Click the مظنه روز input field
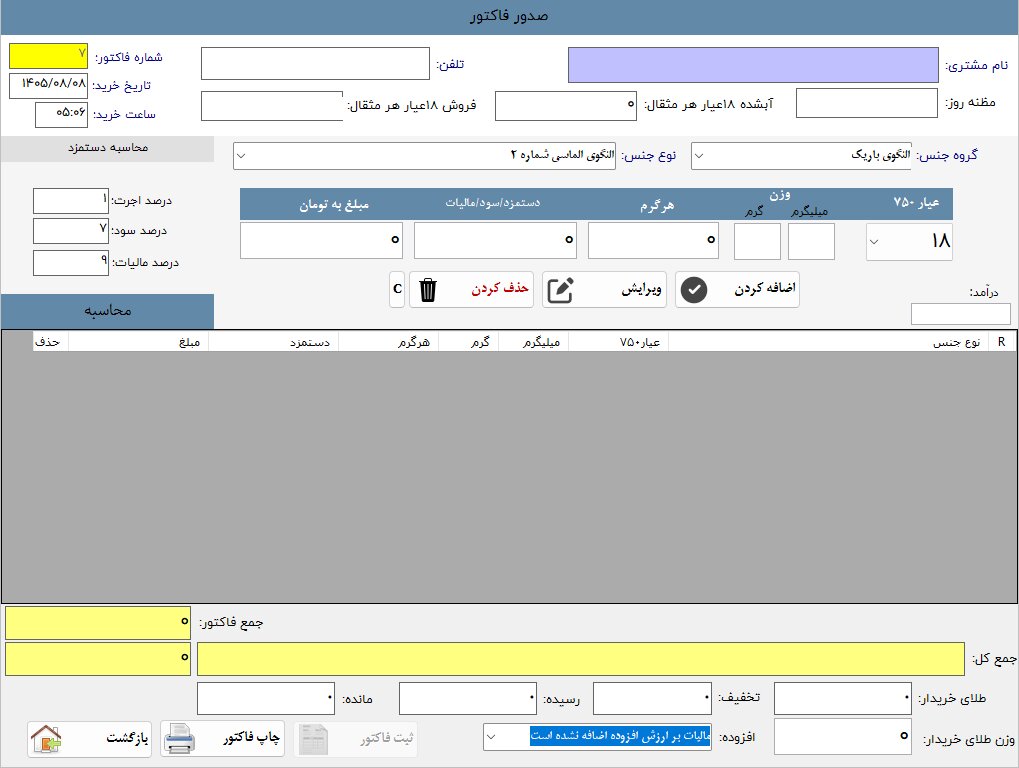Image resolution: width=1019 pixels, height=768 pixels. click(866, 103)
